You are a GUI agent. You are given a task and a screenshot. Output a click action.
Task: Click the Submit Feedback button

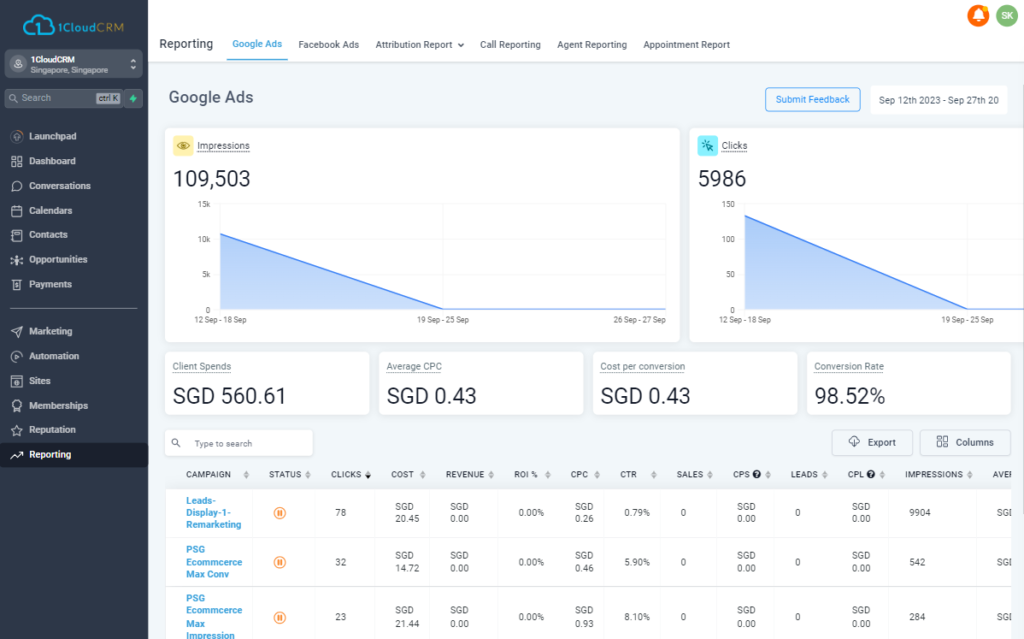pyautogui.click(x=812, y=99)
